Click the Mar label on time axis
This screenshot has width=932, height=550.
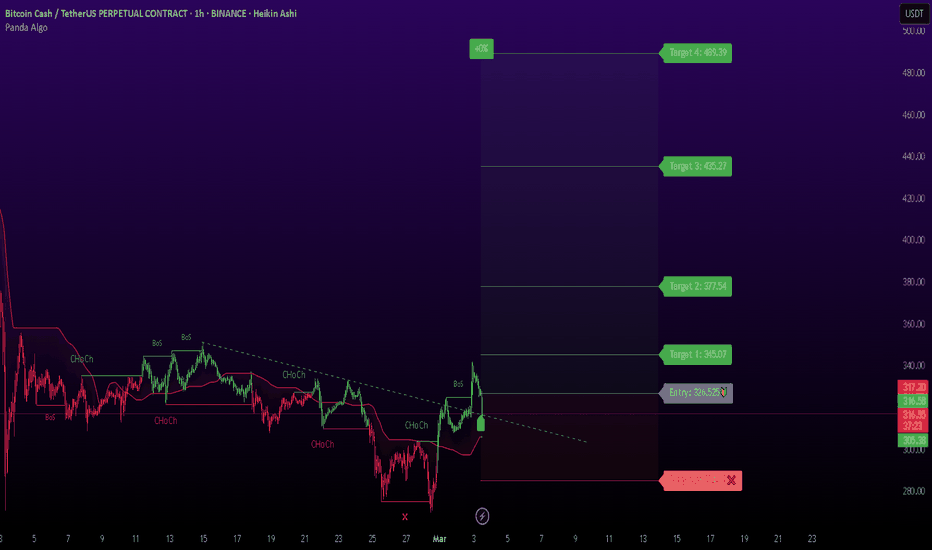[x=439, y=539]
